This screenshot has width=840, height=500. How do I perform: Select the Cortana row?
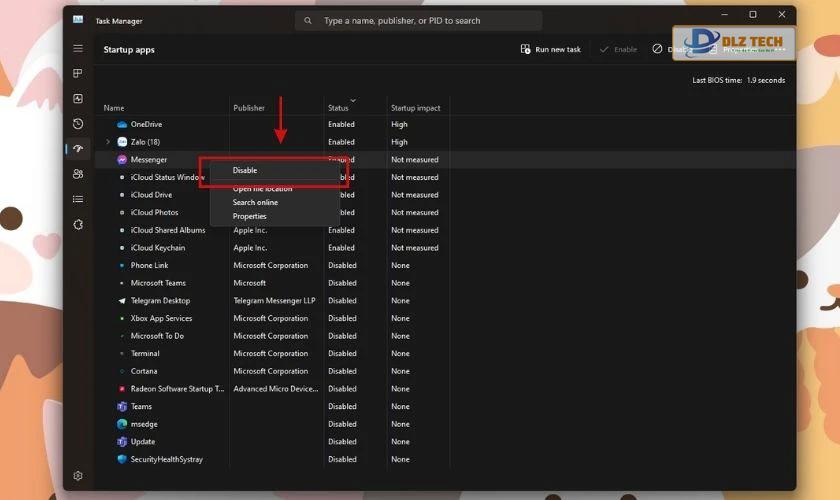click(445, 371)
